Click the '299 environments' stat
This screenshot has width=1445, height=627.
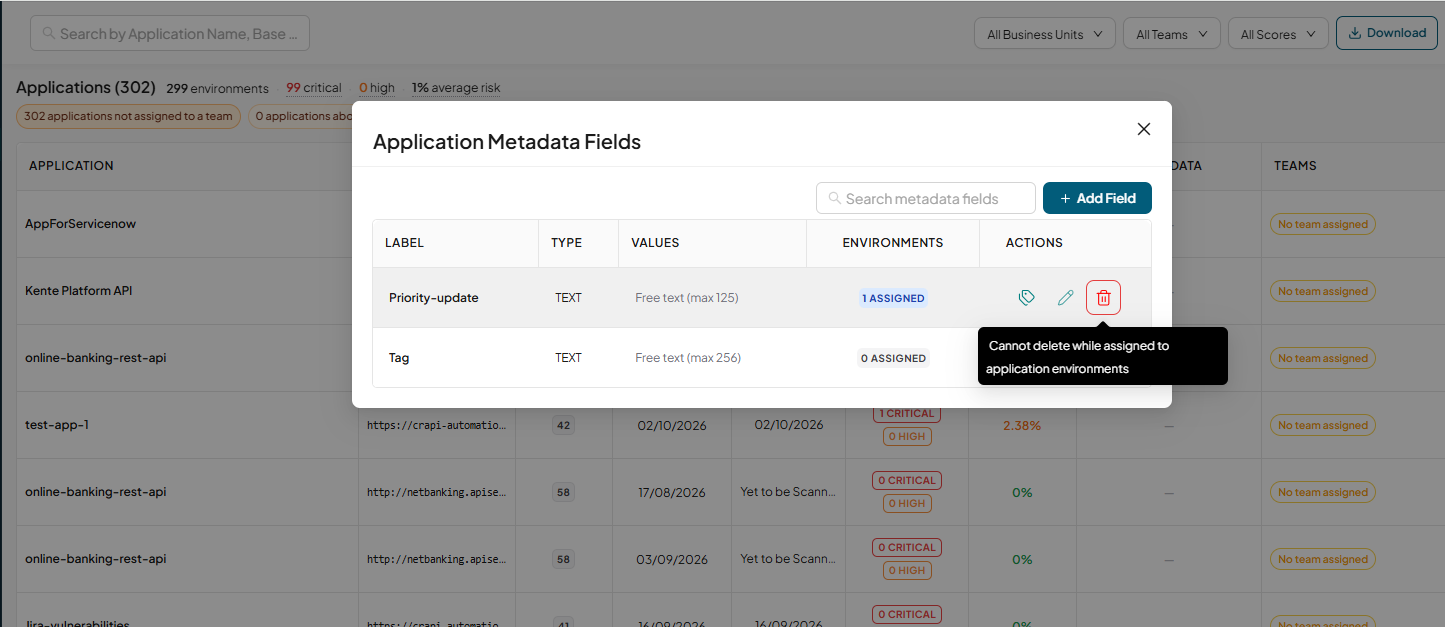(x=217, y=88)
